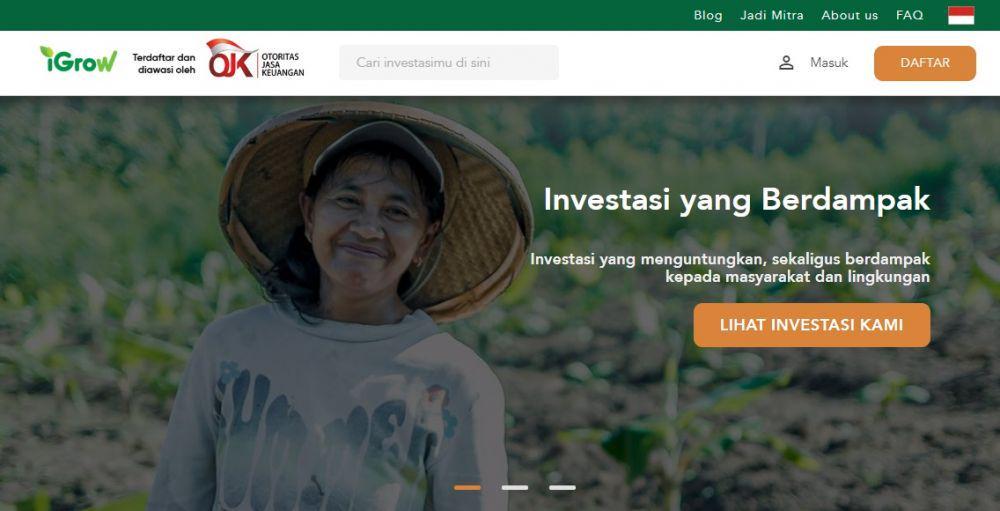Click the 'Terdaftar dan diawasi oleh' text
The width and height of the screenshot is (1000, 511).
(x=164, y=63)
